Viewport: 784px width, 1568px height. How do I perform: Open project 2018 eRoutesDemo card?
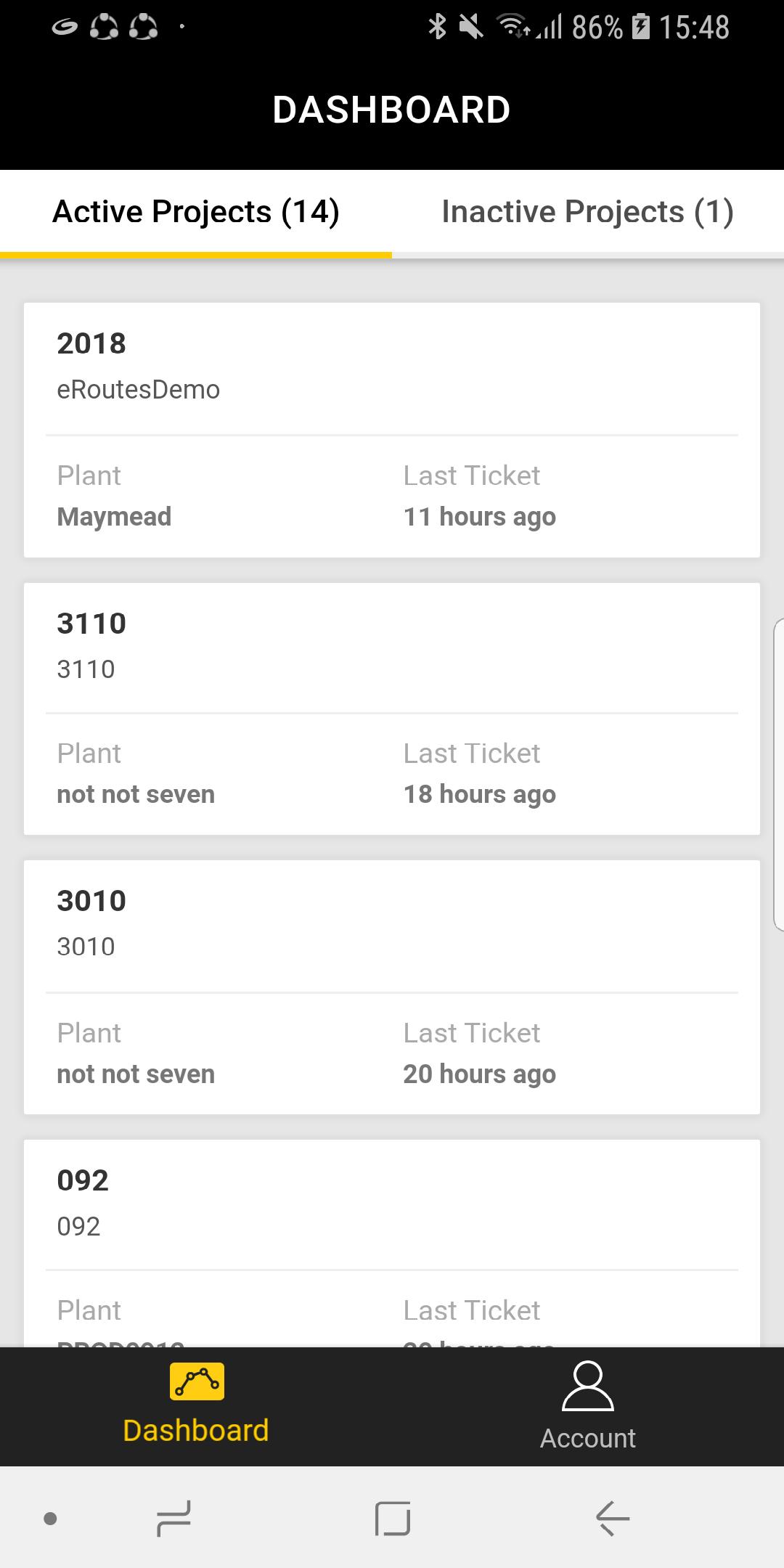coord(392,430)
